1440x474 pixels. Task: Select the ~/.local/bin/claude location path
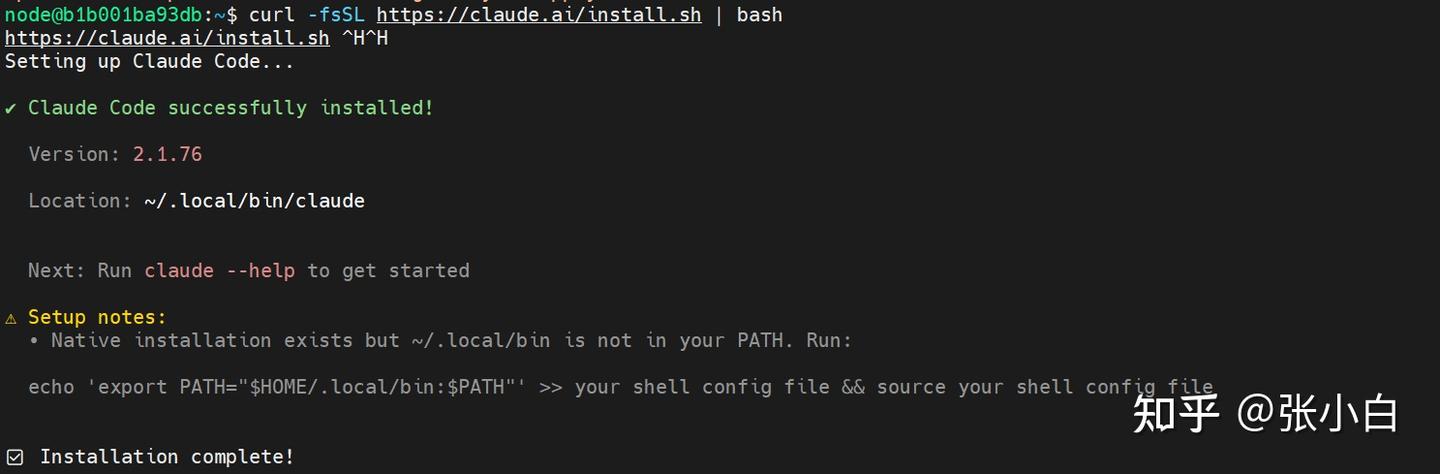254,201
